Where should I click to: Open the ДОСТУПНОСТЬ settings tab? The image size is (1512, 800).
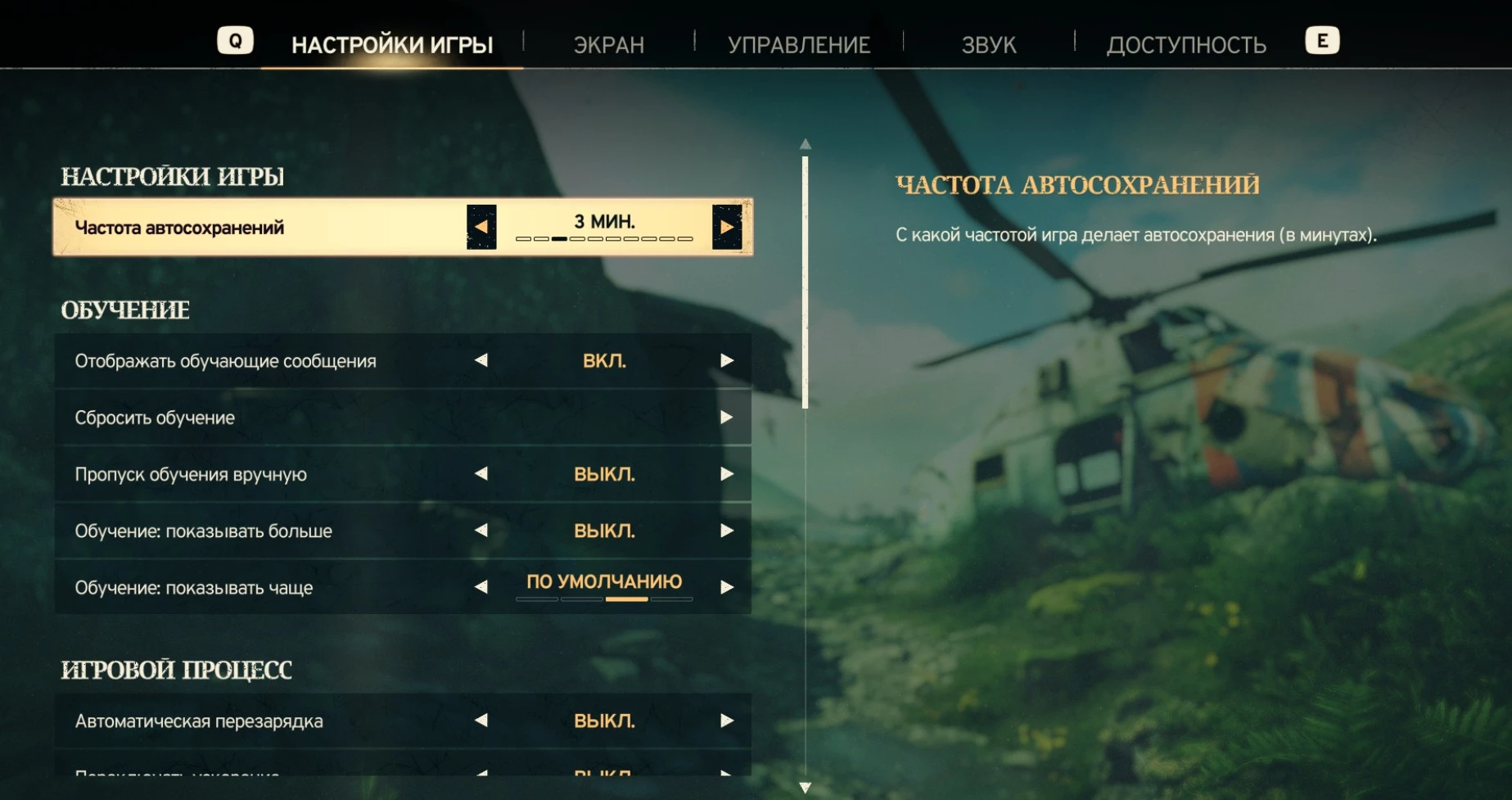[x=1186, y=44]
